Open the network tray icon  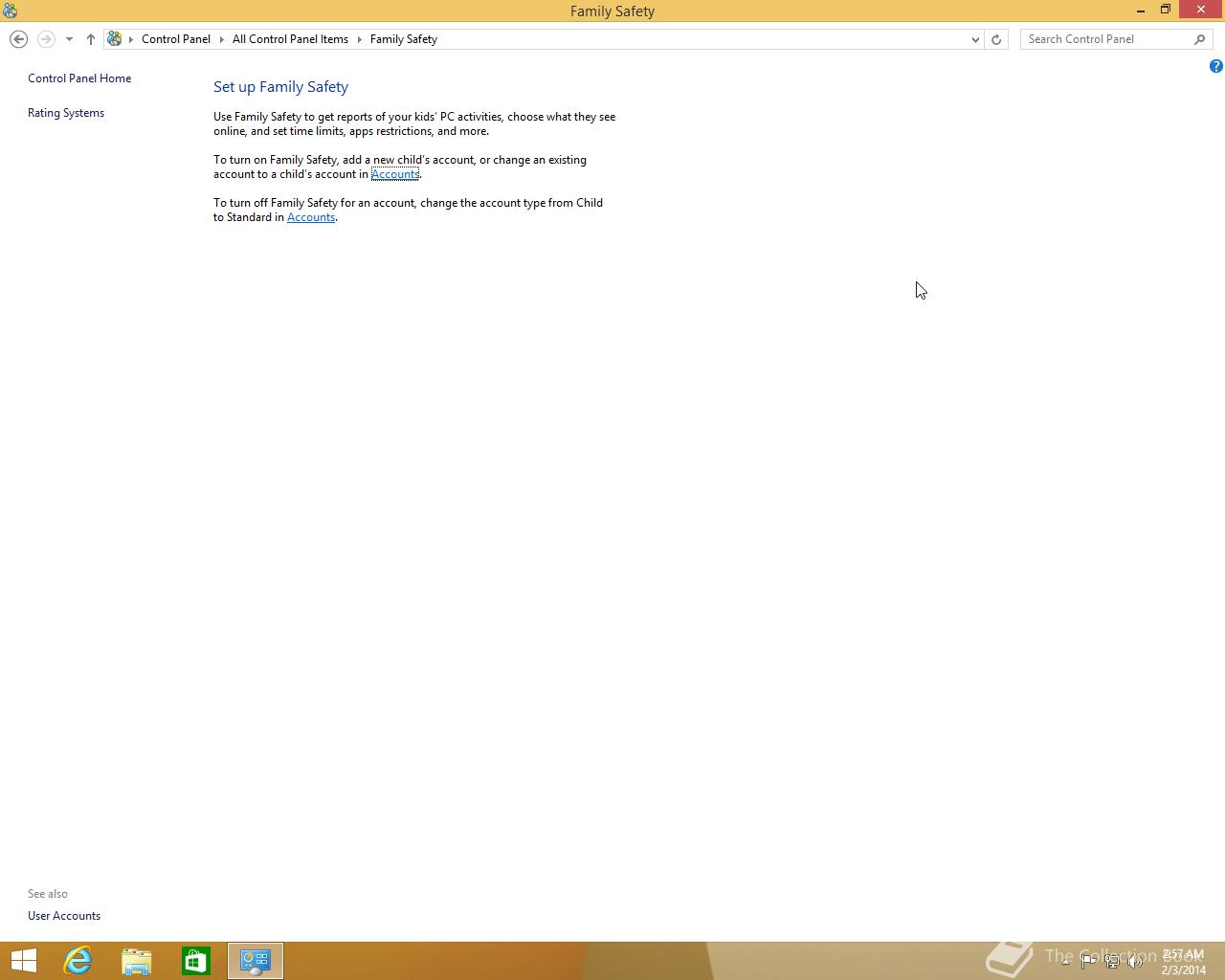pyautogui.click(x=1112, y=961)
